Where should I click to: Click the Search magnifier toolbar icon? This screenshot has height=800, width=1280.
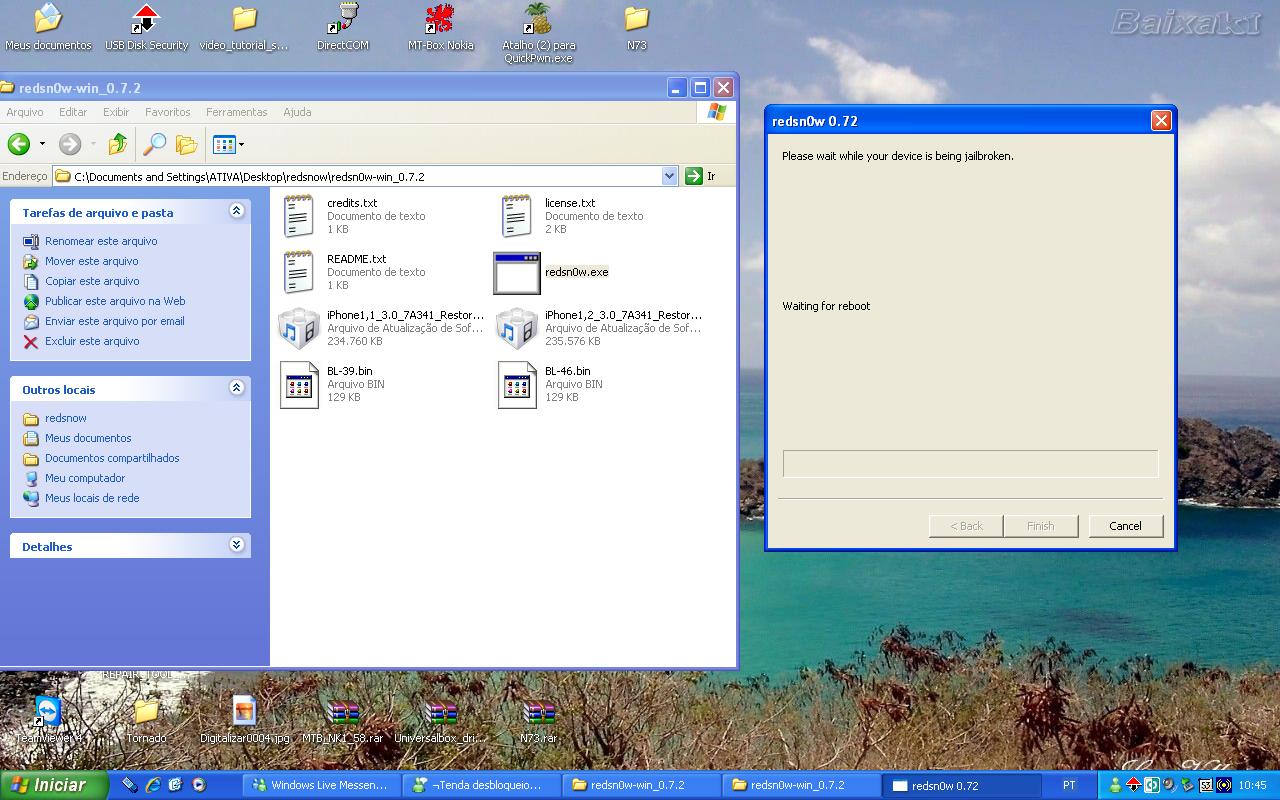pos(154,144)
